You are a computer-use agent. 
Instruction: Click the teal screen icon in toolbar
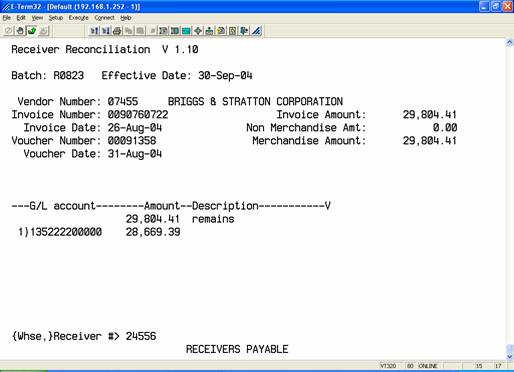pyautogui.click(x=186, y=31)
